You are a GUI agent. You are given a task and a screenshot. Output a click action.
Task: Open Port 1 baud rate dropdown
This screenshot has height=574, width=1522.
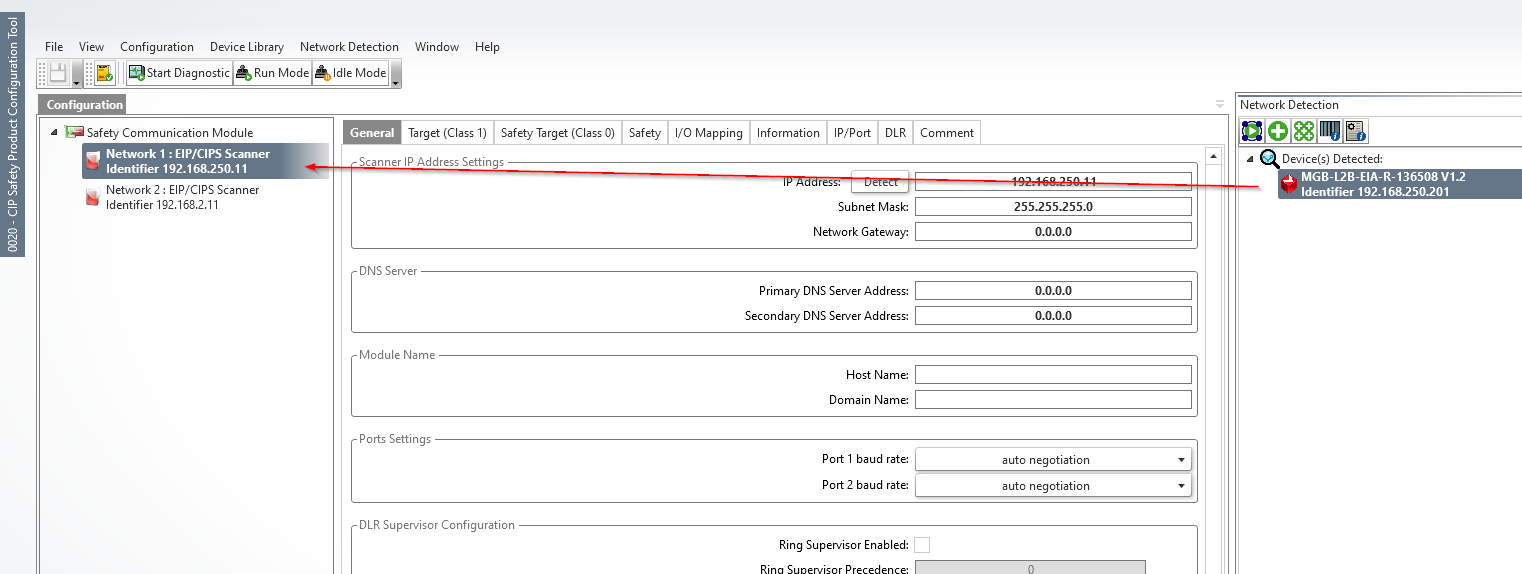pyautogui.click(x=1053, y=460)
